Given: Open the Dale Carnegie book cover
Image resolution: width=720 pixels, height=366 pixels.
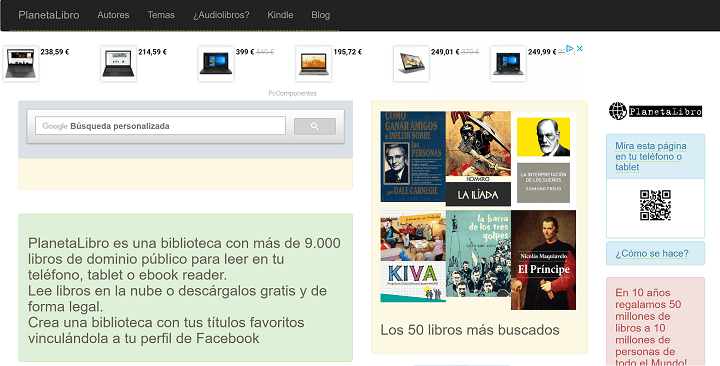Looking at the screenshot, I should click(413, 157).
